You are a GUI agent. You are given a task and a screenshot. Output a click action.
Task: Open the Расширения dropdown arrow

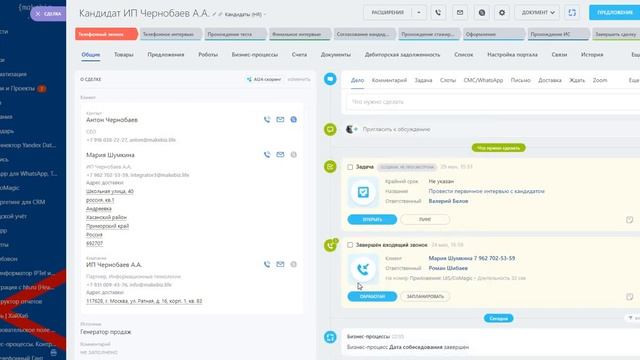419,13
